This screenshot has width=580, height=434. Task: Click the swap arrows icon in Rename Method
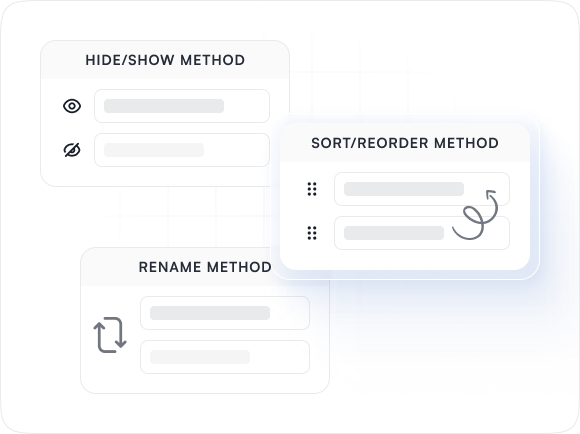coord(110,335)
